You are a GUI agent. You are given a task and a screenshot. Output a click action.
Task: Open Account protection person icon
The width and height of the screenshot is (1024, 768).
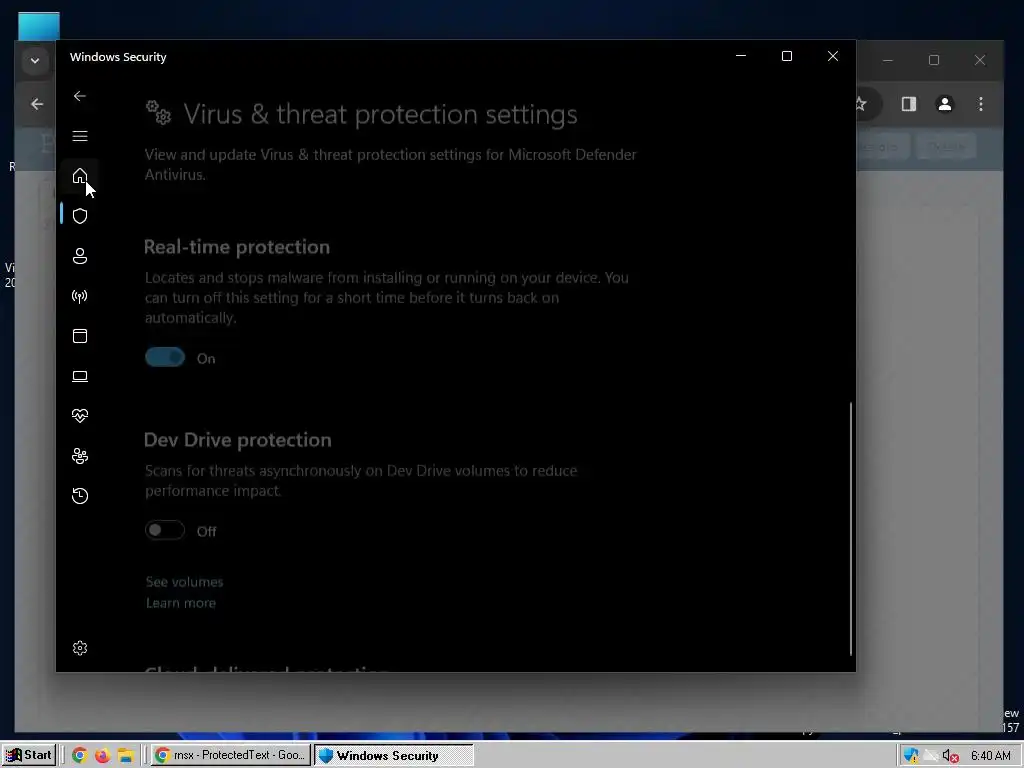80,256
